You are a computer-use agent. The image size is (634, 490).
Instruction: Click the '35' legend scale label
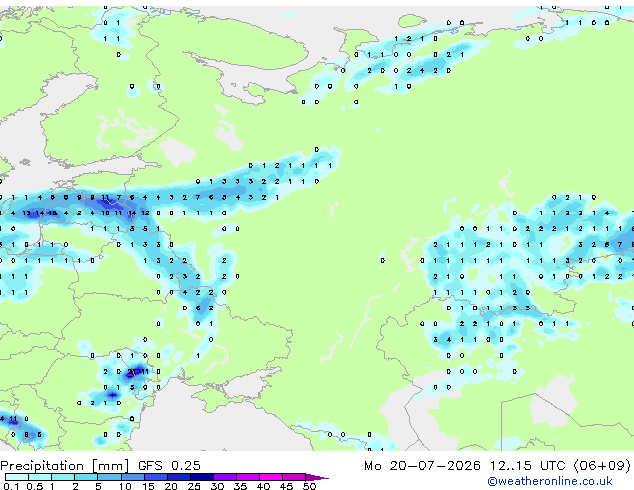coord(240,486)
